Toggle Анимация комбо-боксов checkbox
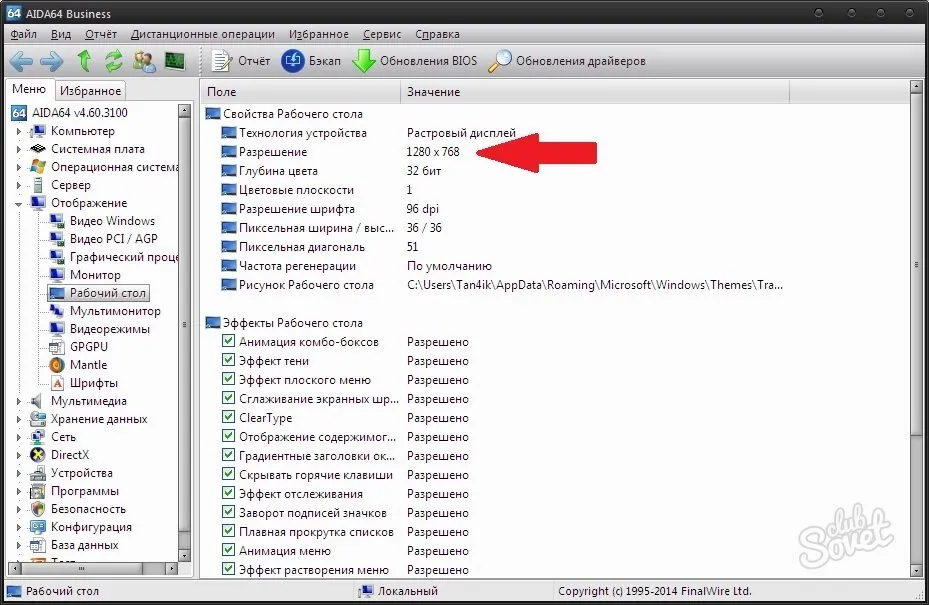 coord(228,341)
